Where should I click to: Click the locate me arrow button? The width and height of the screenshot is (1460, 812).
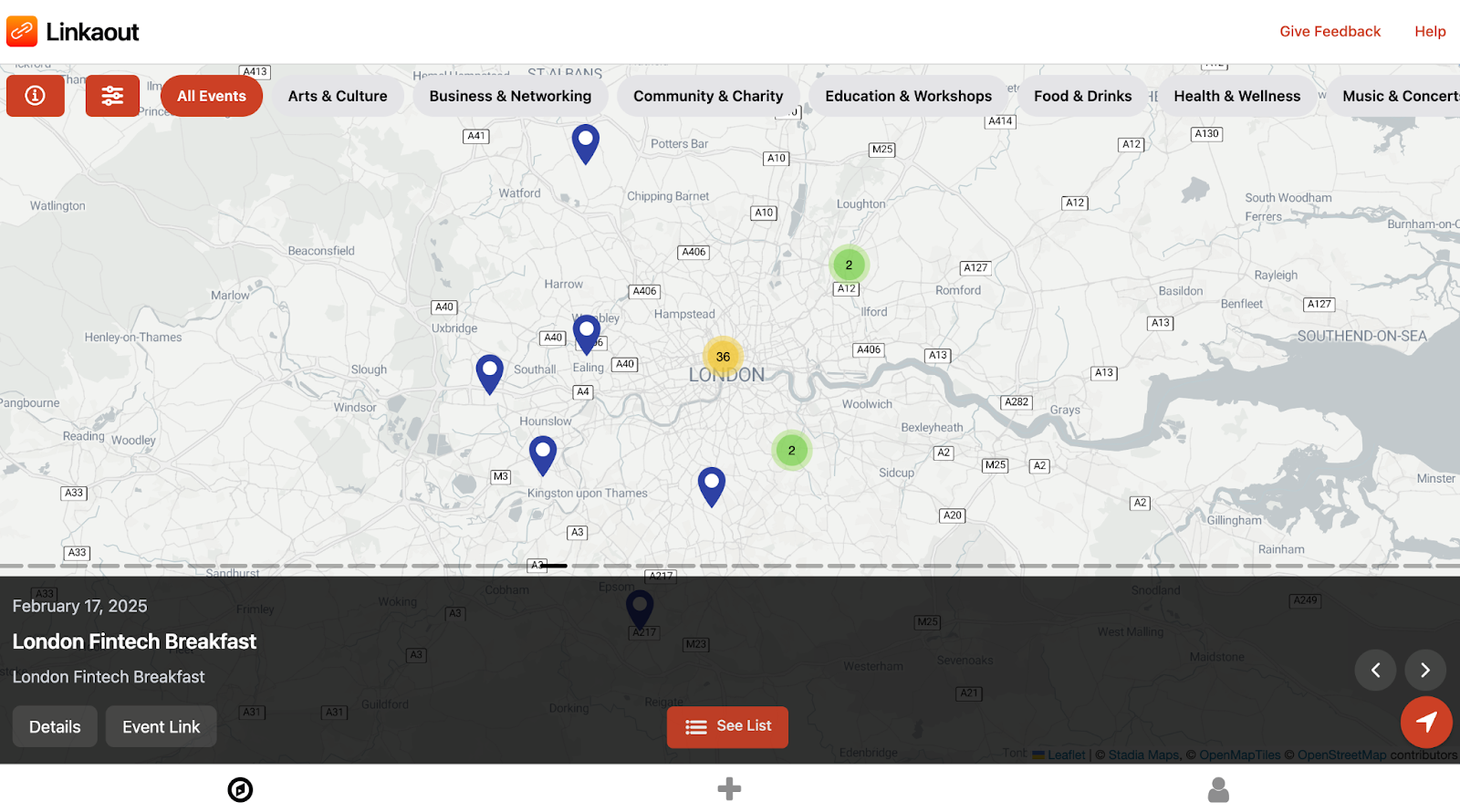click(x=1426, y=723)
